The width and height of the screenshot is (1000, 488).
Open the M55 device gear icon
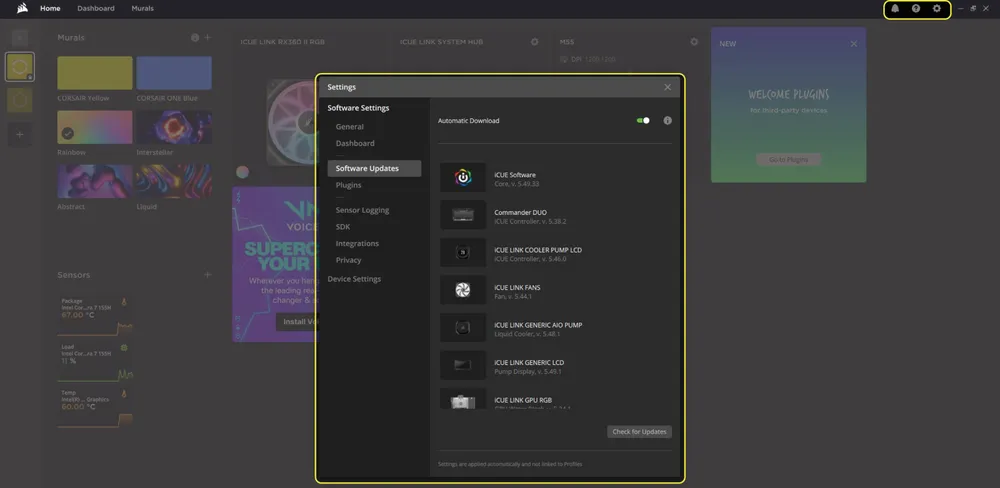click(694, 42)
